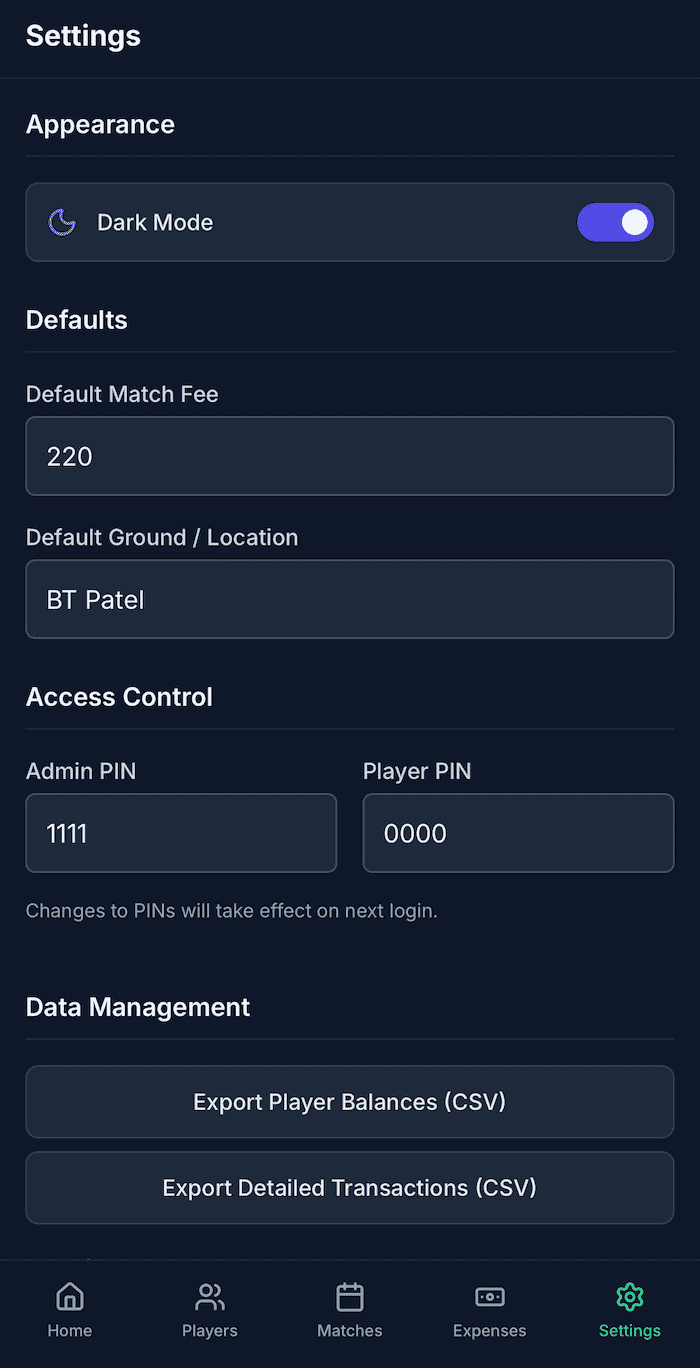Click the Default Ground / Location field

(350, 599)
